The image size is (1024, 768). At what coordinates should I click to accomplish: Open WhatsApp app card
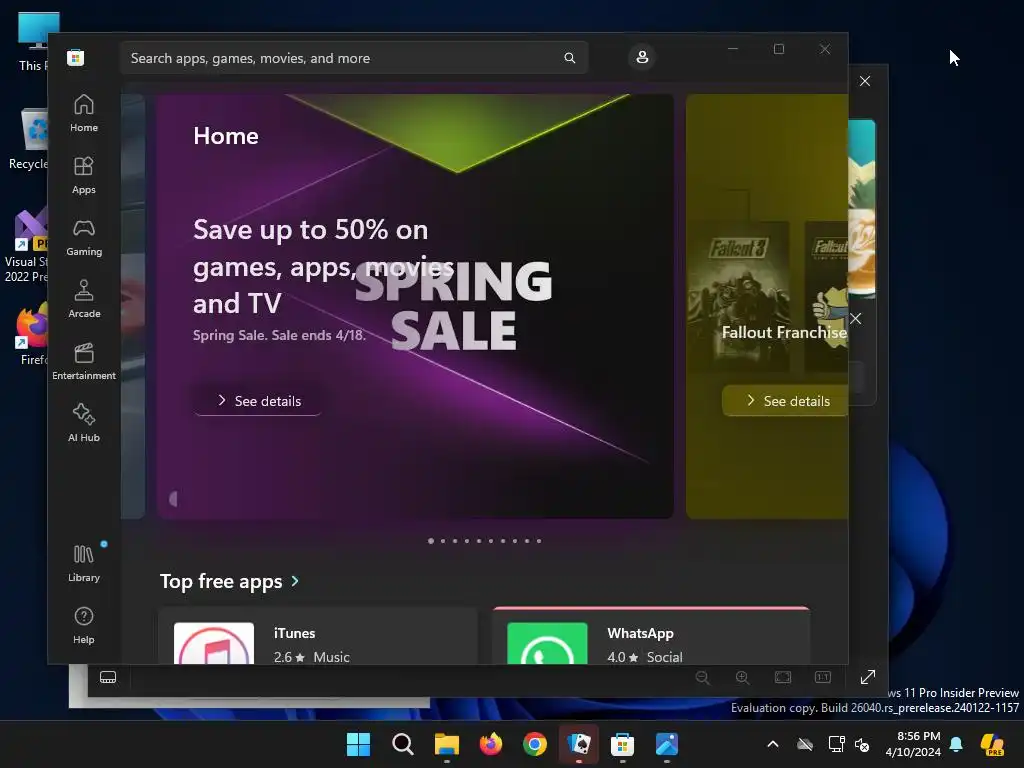[x=651, y=636]
